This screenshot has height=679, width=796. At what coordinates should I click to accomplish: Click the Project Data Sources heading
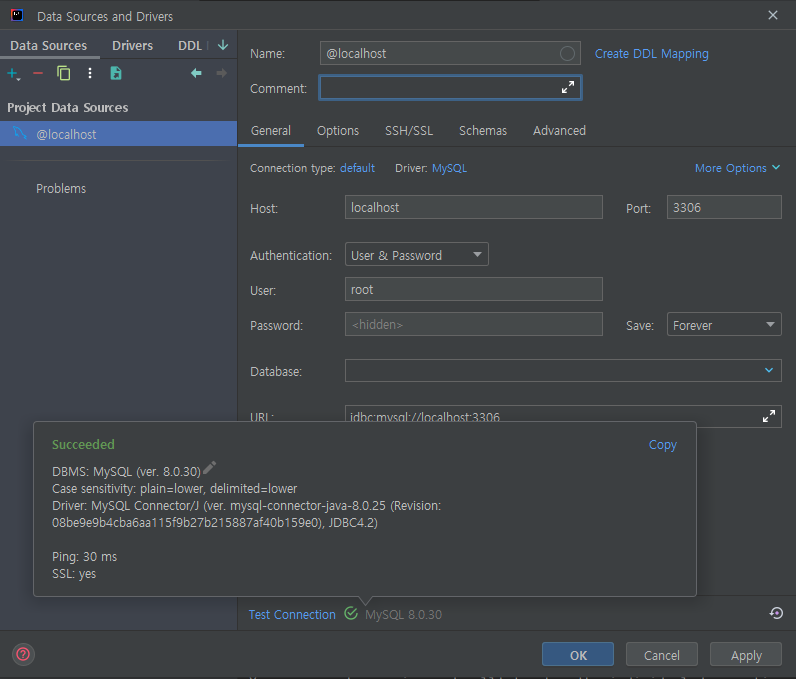(x=68, y=108)
